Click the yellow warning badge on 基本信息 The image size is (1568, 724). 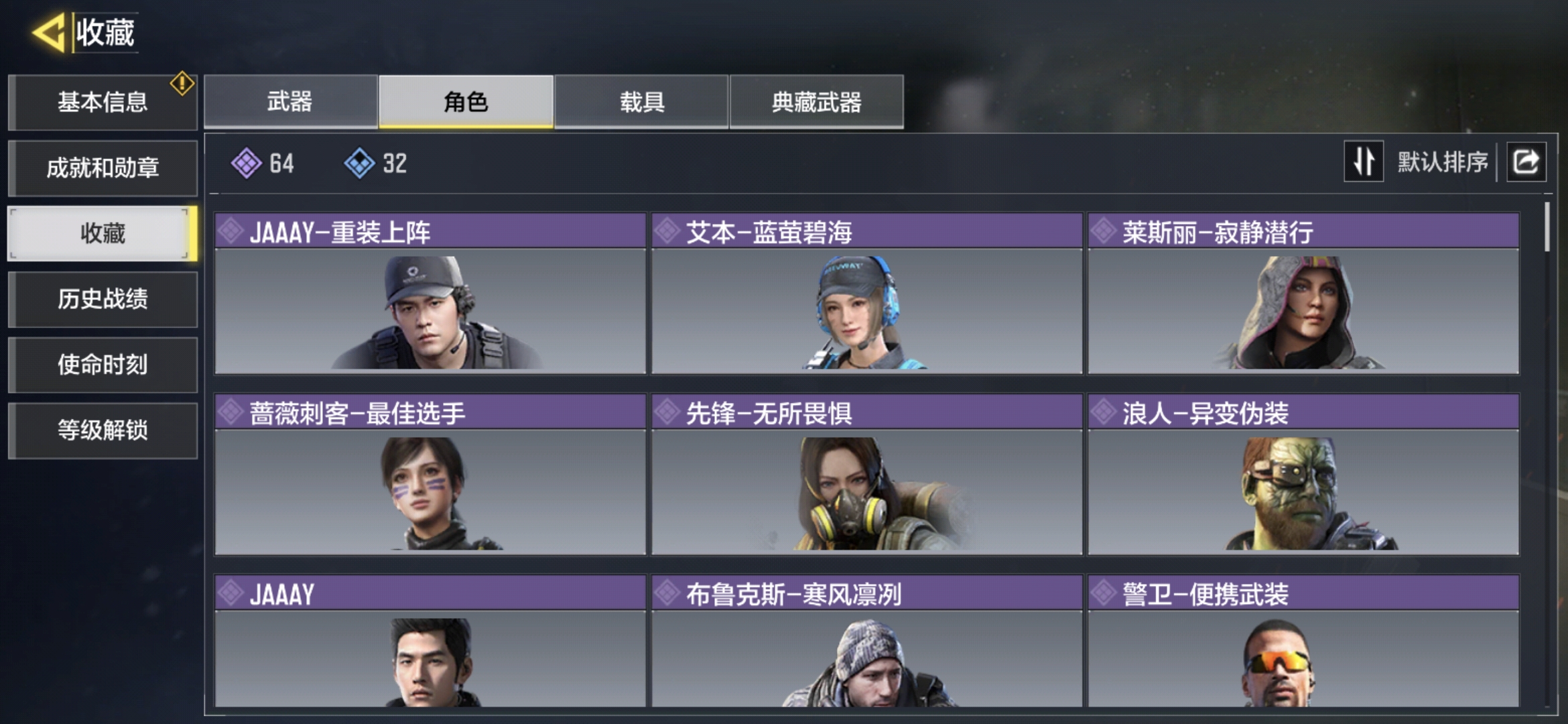[x=182, y=84]
